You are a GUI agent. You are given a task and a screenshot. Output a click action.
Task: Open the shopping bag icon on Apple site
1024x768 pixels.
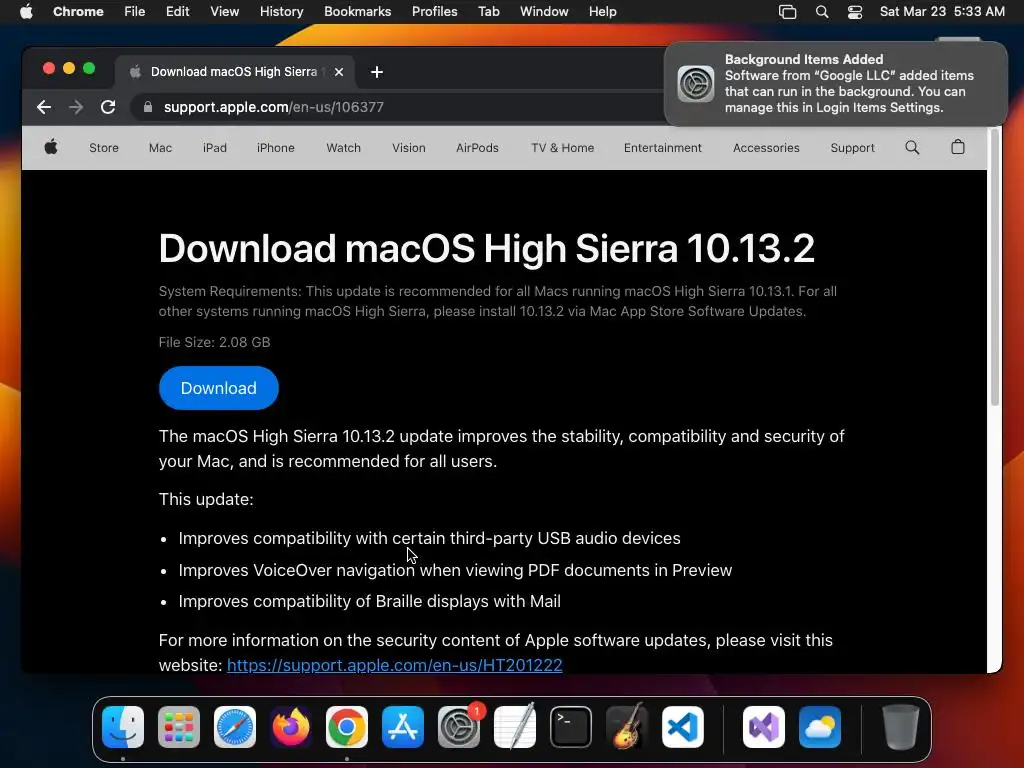957,147
